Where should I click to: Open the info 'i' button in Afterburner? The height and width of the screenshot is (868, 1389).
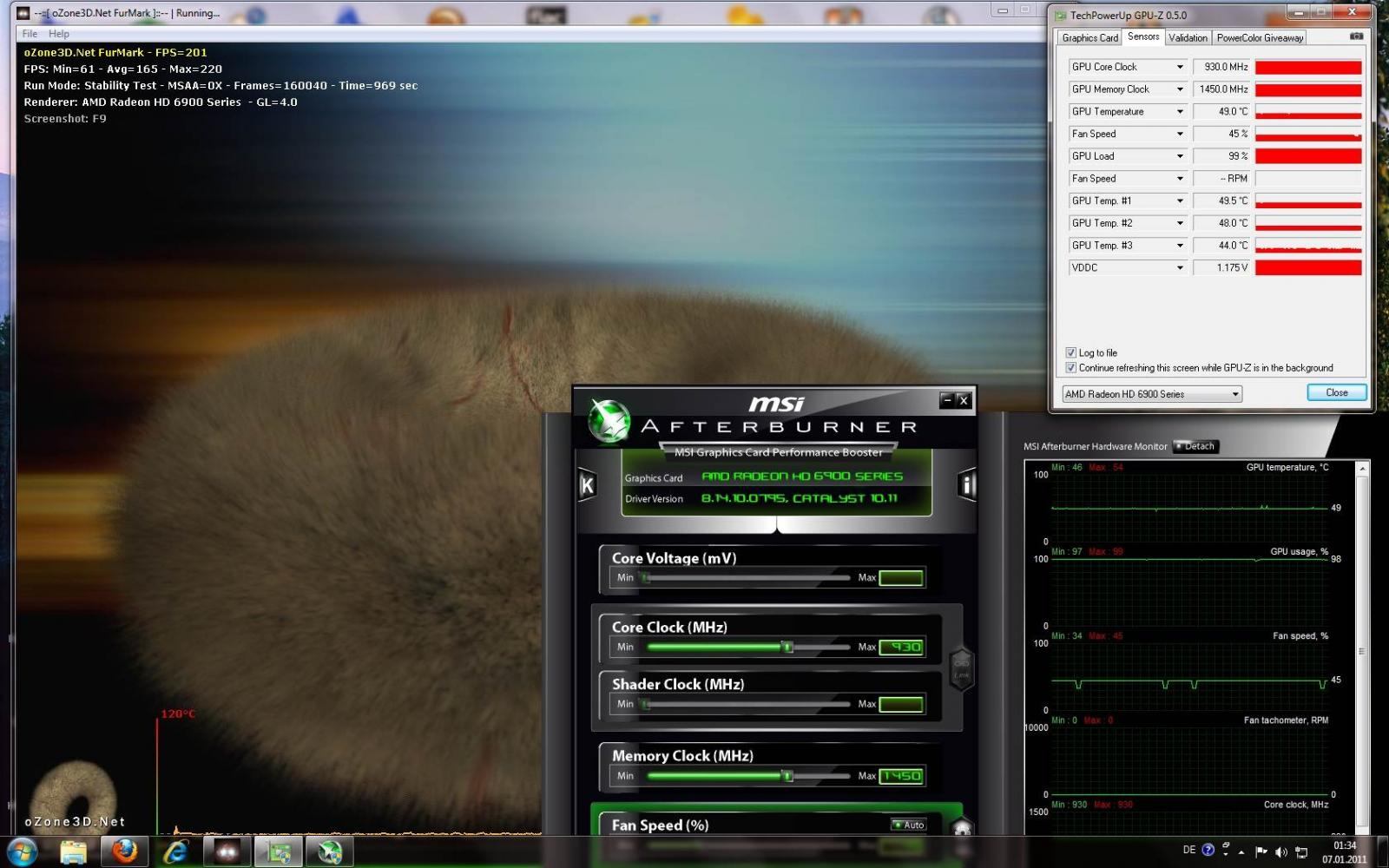[x=966, y=485]
